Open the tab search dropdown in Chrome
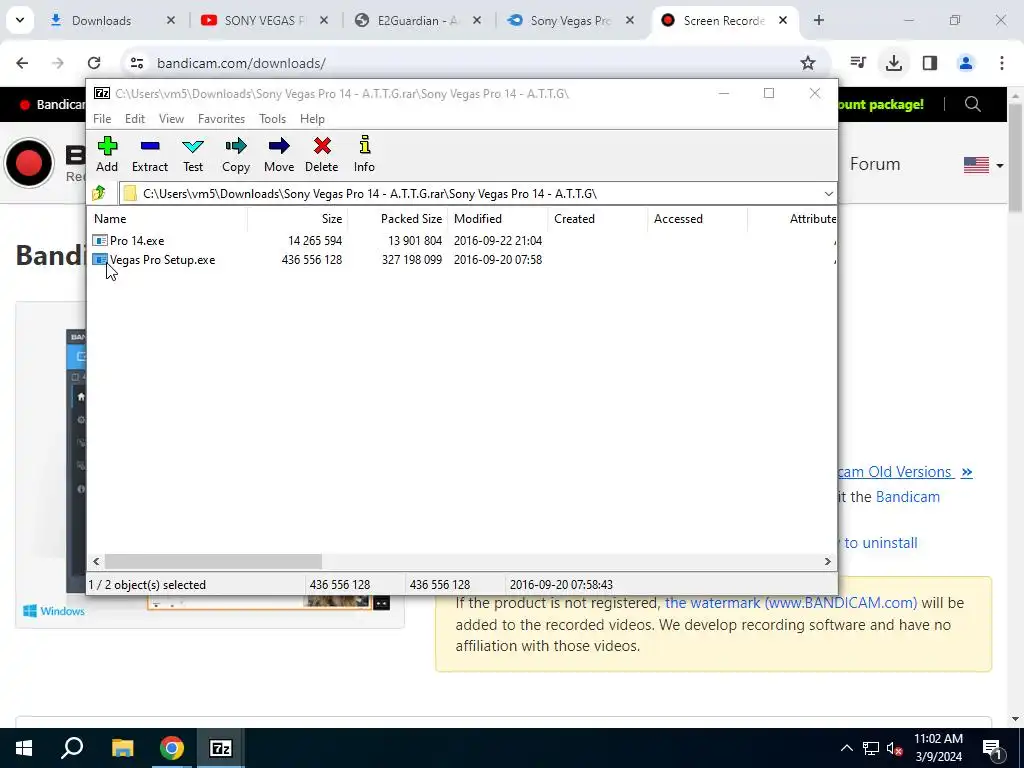Viewport: 1024px width, 768px height. 20,20
